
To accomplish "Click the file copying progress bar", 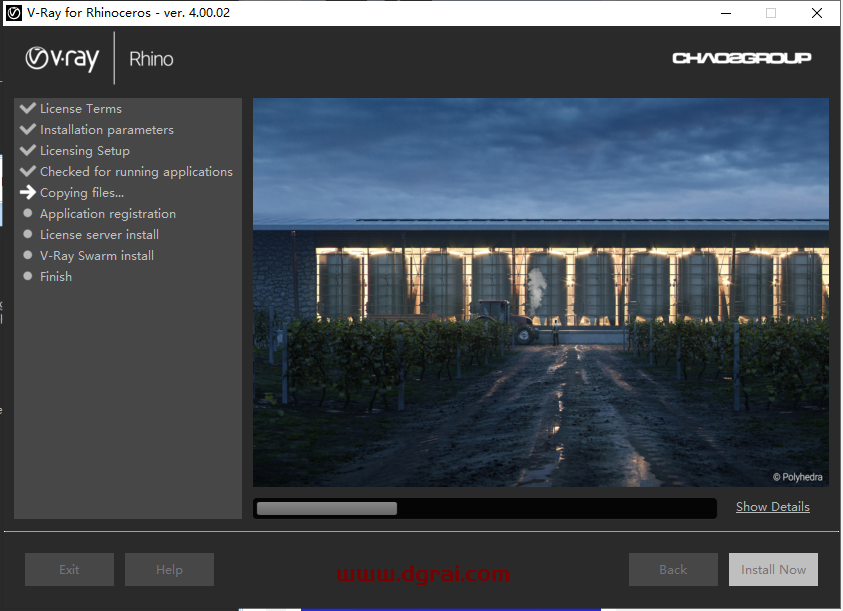I will 484,508.
